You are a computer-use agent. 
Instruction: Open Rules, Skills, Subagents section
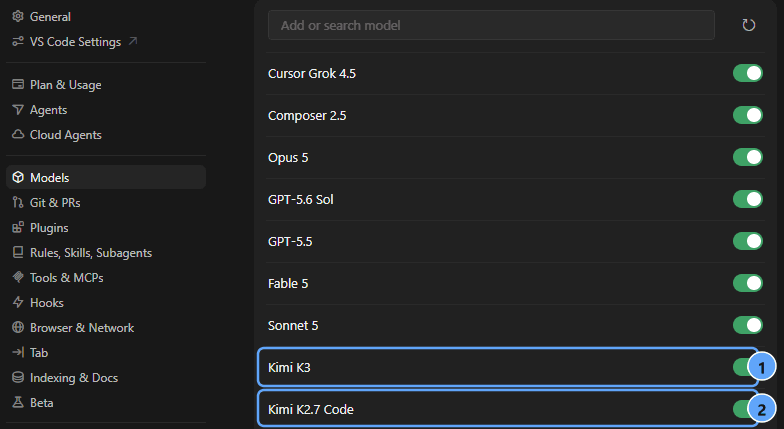tap(106, 252)
